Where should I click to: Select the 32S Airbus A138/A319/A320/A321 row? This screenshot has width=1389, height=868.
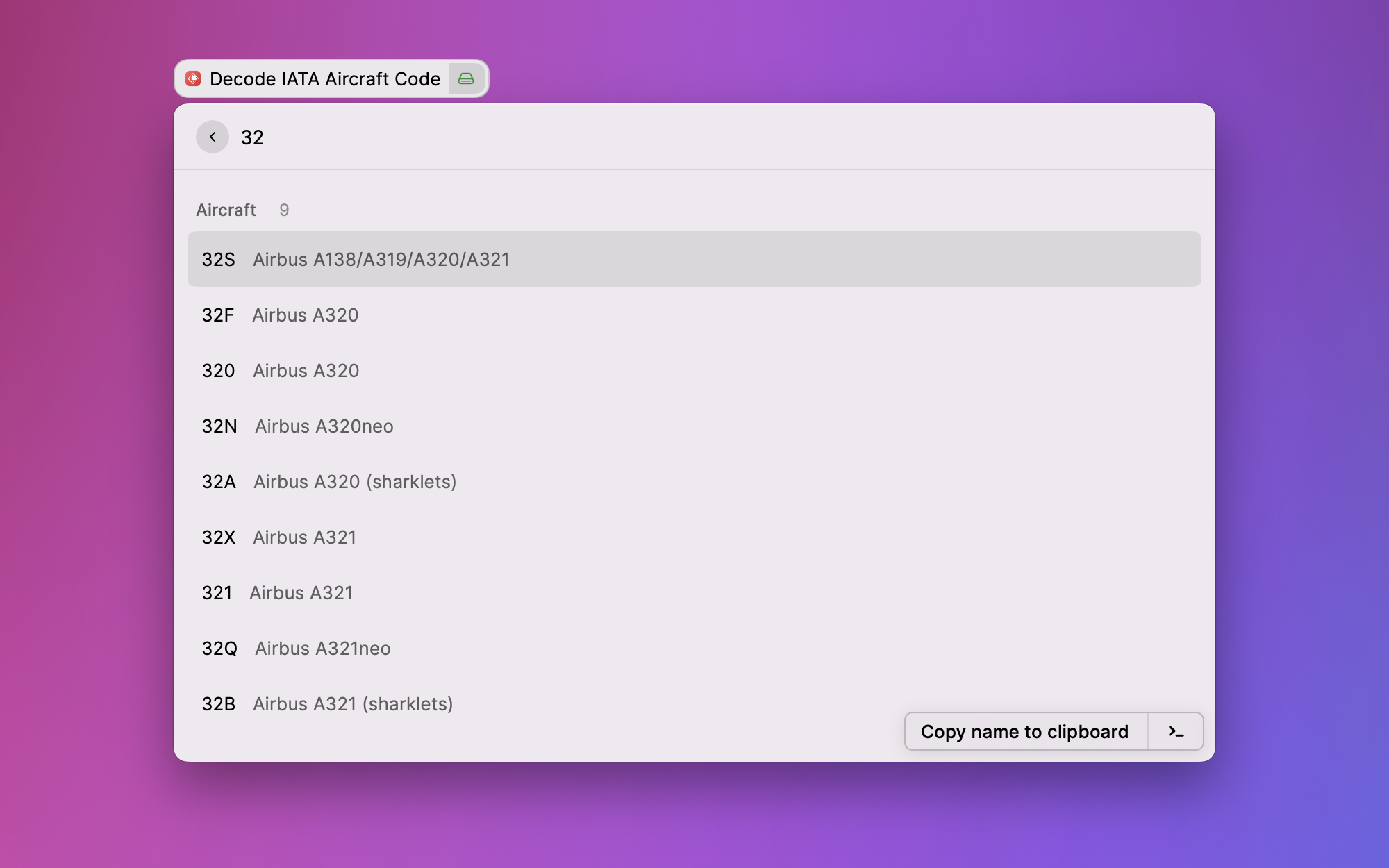click(x=694, y=259)
